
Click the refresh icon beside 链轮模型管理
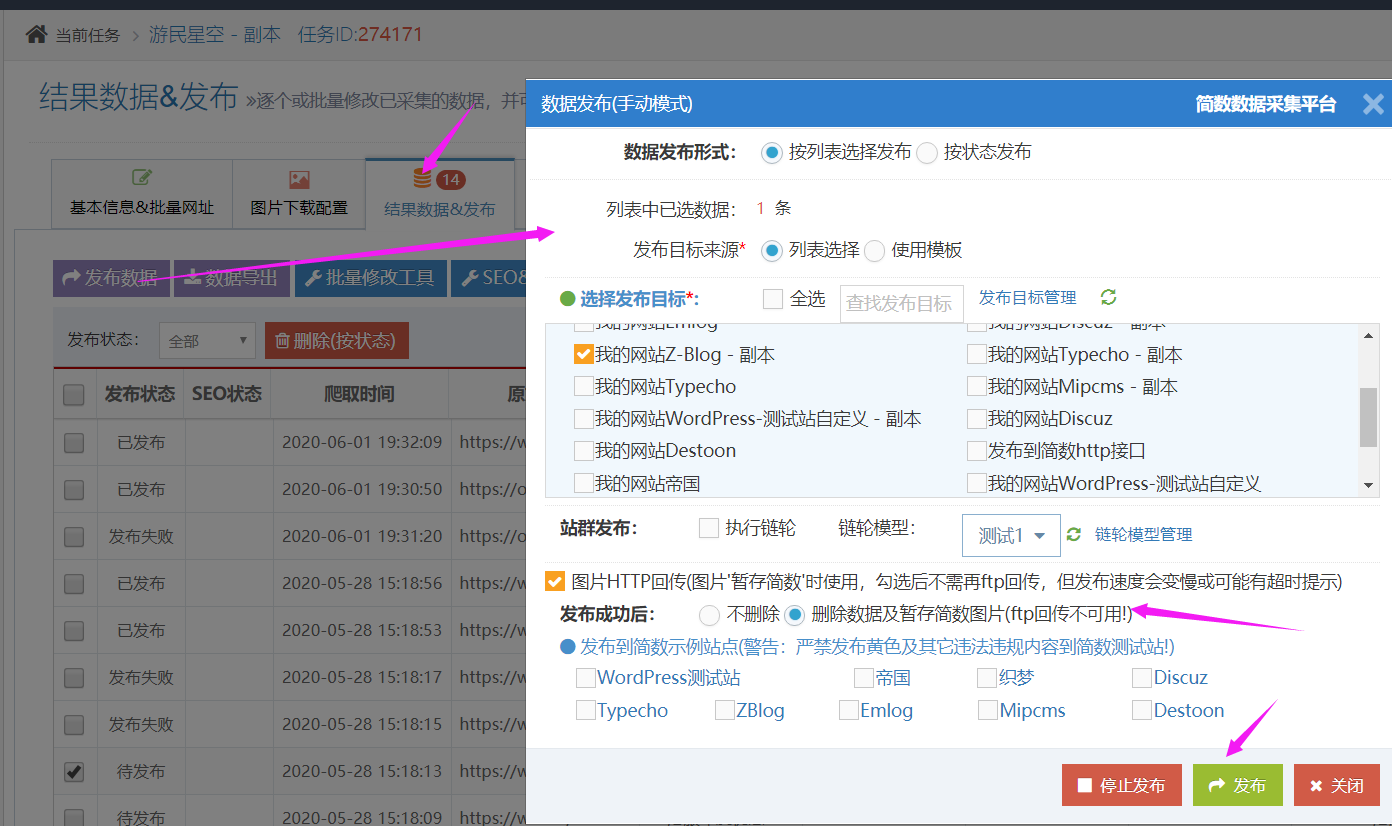pyautogui.click(x=1072, y=534)
